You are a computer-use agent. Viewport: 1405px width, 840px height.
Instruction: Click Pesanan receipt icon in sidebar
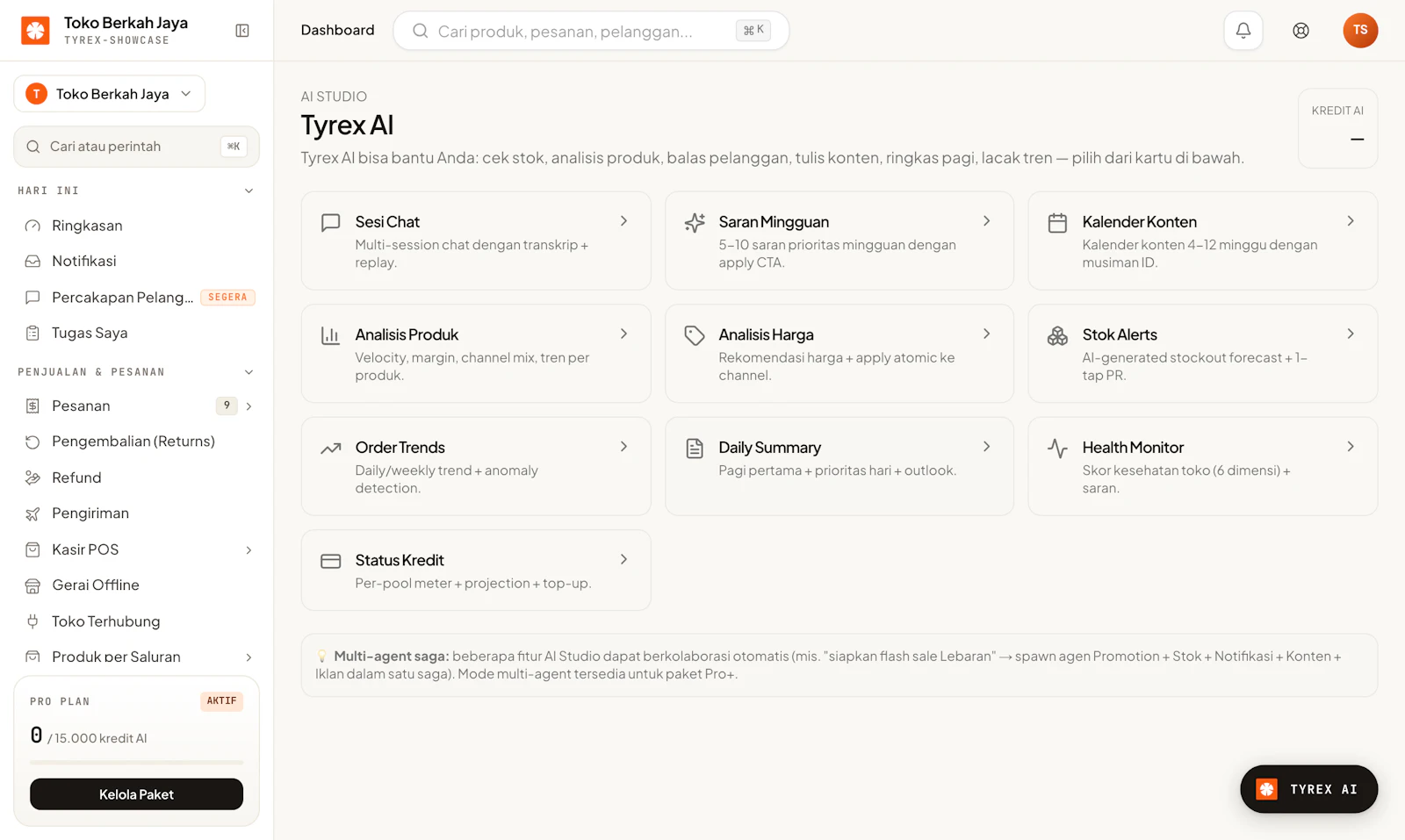point(32,406)
